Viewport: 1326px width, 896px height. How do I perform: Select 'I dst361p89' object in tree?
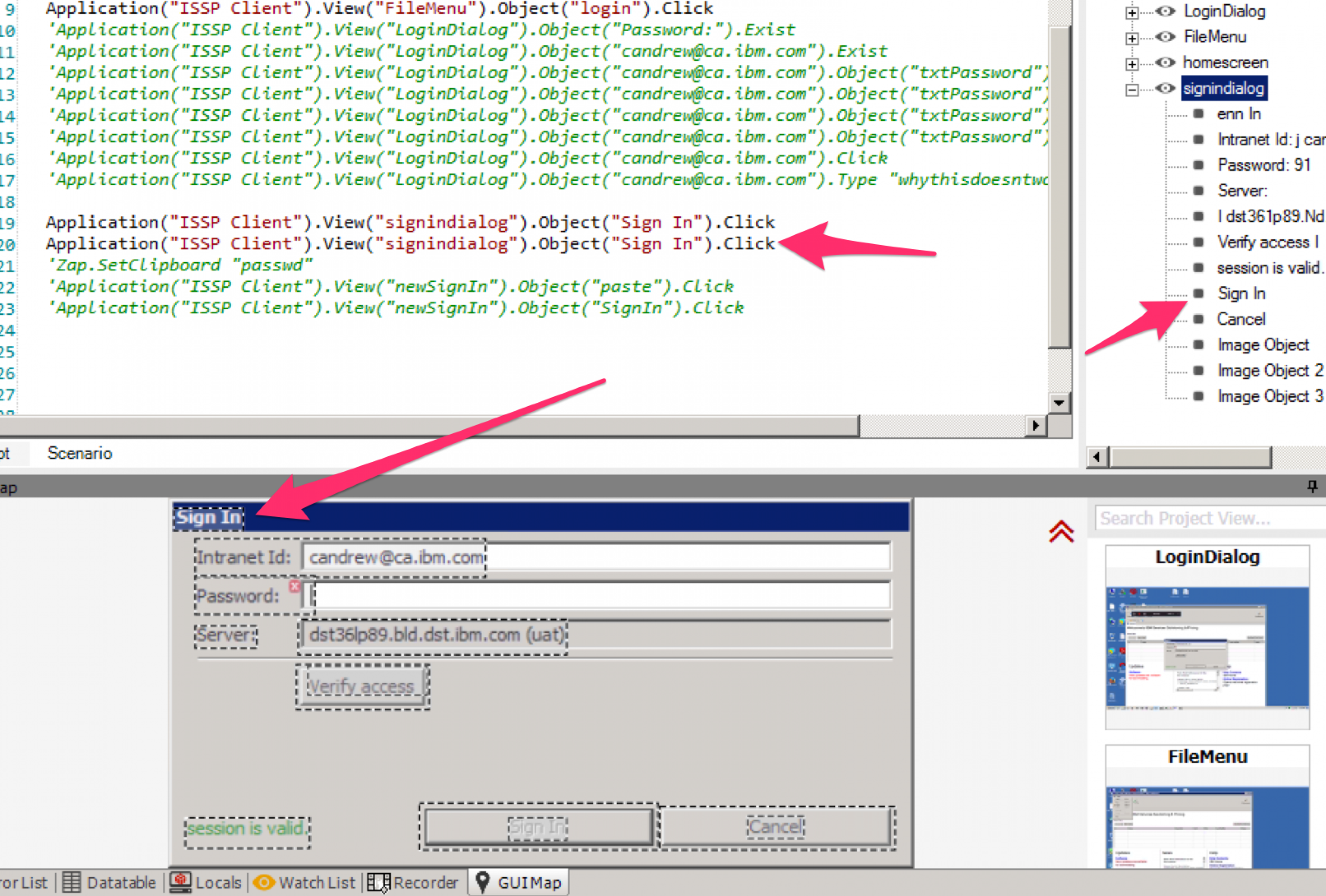click(1271, 217)
